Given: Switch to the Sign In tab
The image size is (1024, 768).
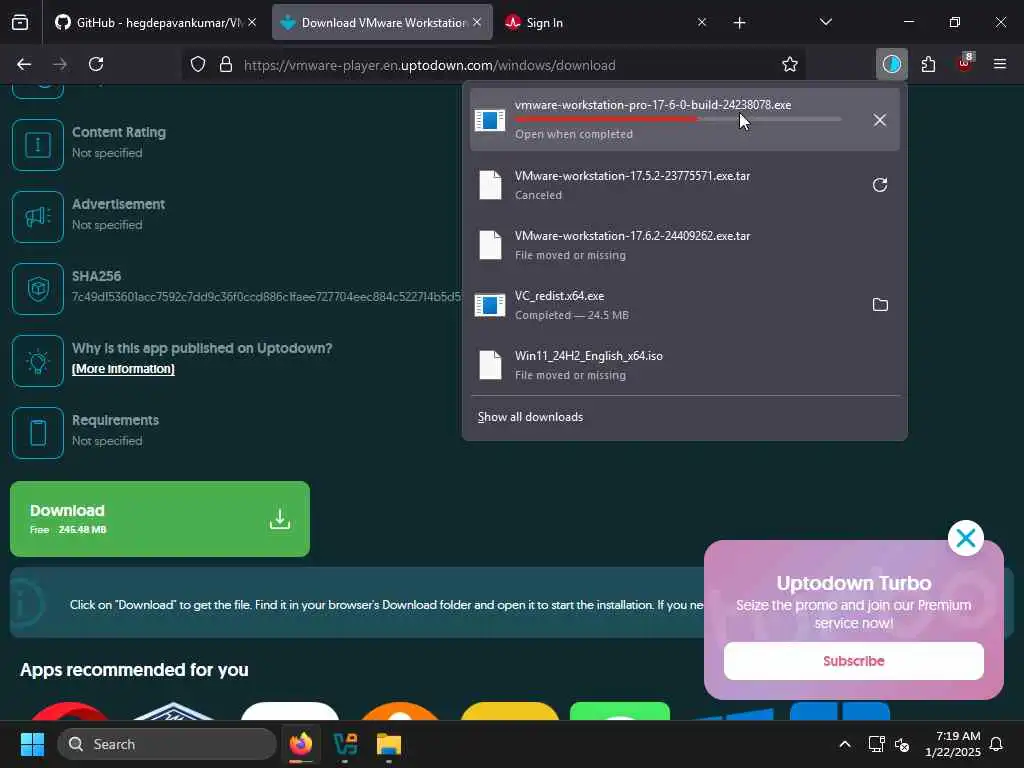Looking at the screenshot, I should click(x=605, y=23).
